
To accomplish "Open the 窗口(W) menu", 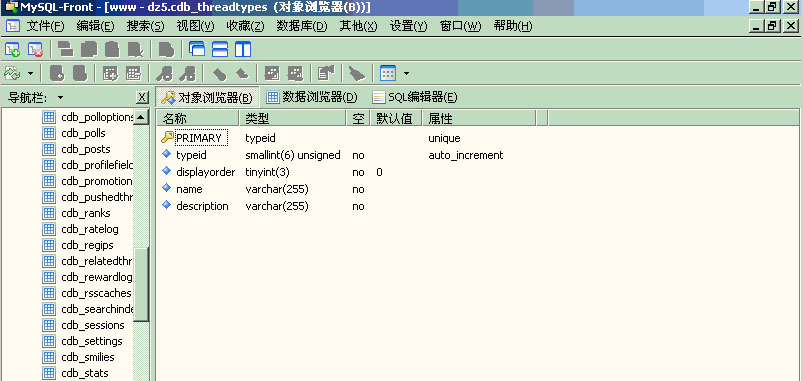I will coord(460,26).
